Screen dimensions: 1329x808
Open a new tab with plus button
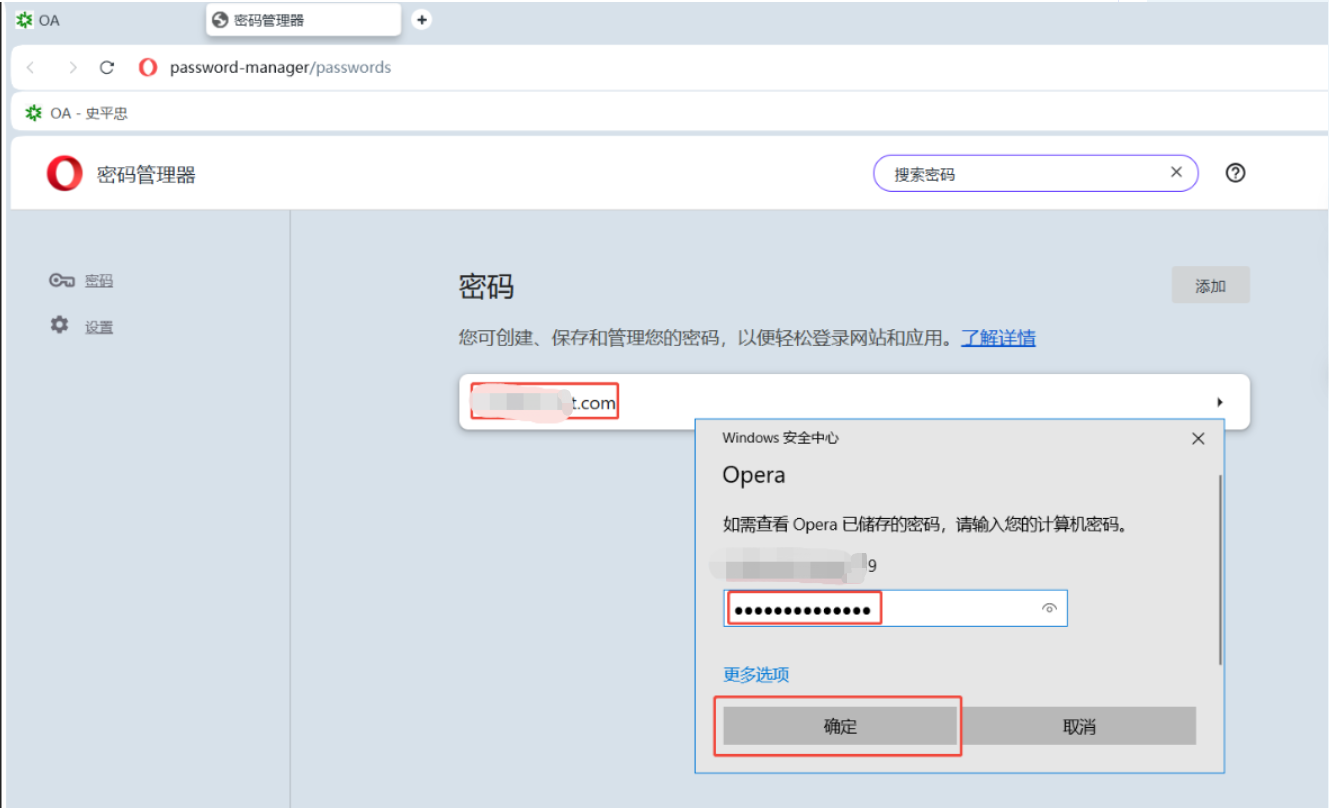click(422, 19)
